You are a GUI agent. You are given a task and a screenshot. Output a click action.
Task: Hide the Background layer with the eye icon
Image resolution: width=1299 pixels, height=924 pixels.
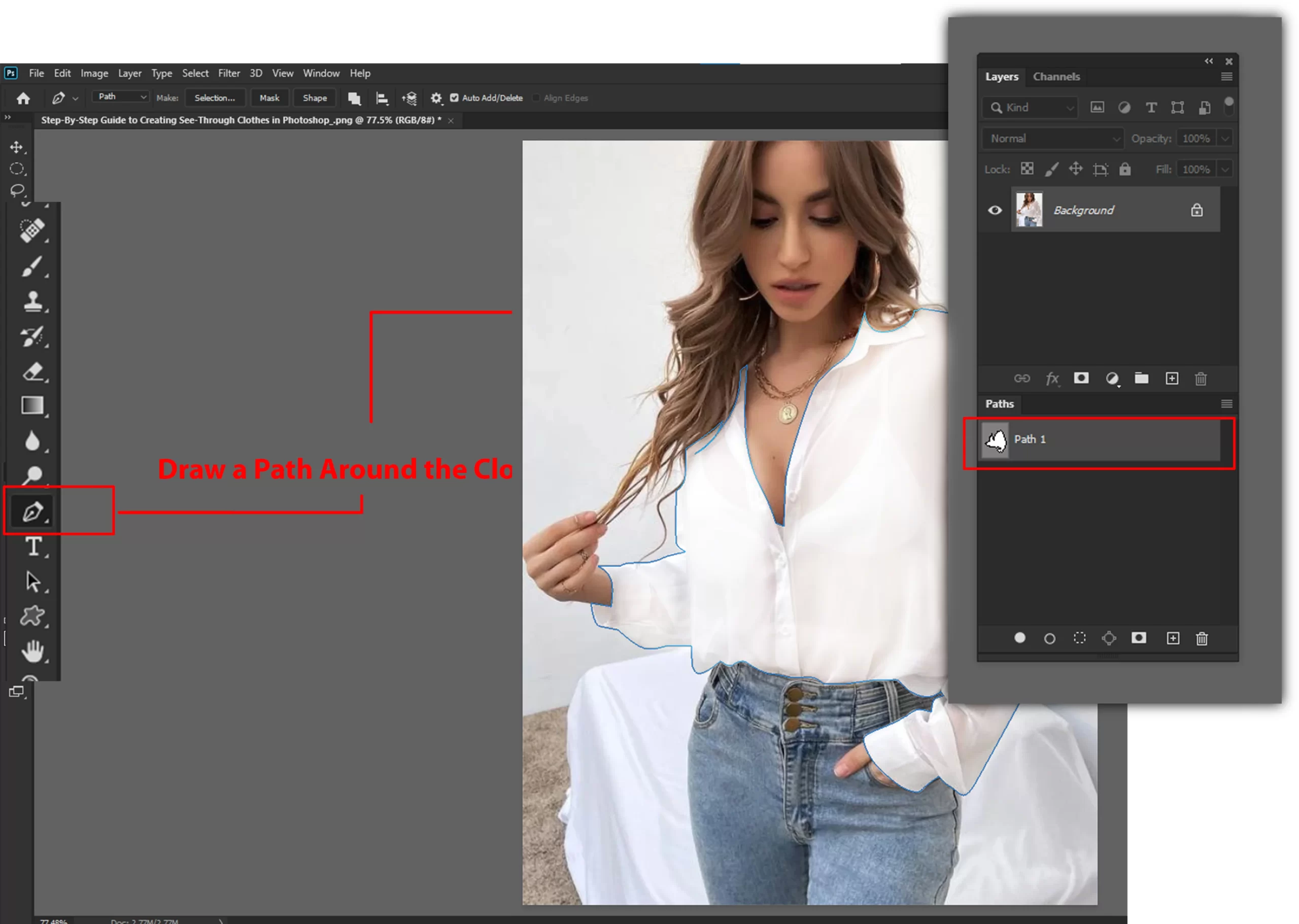coord(994,211)
